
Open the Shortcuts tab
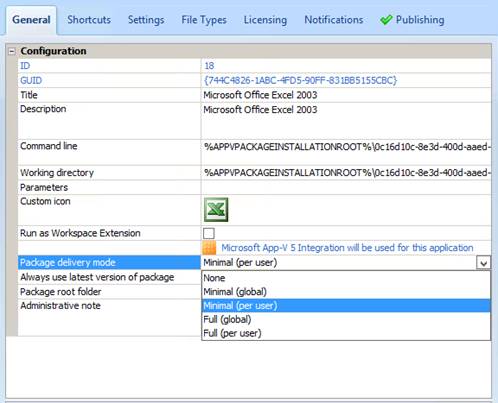pyautogui.click(x=89, y=20)
